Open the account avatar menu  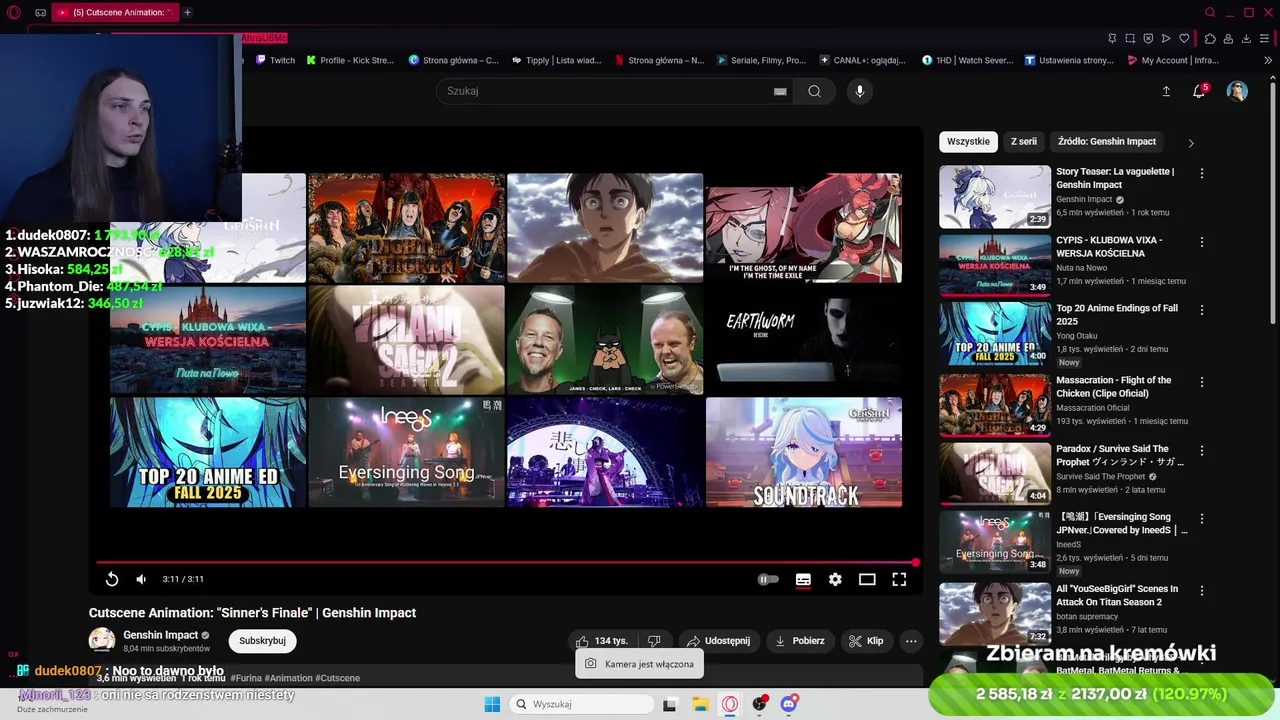(x=1237, y=91)
